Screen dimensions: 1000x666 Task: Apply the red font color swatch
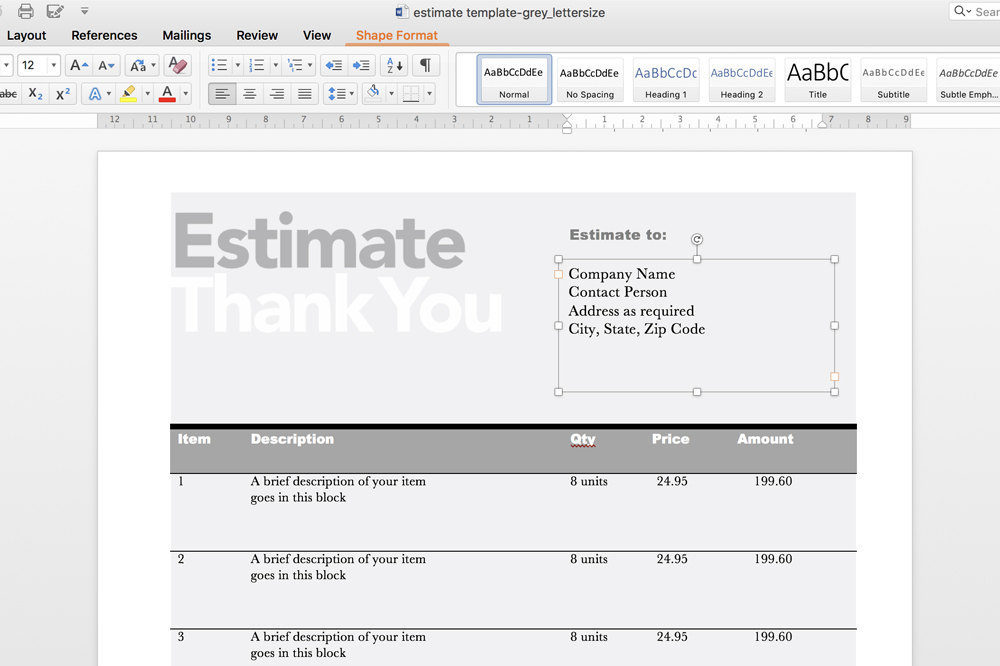167,94
